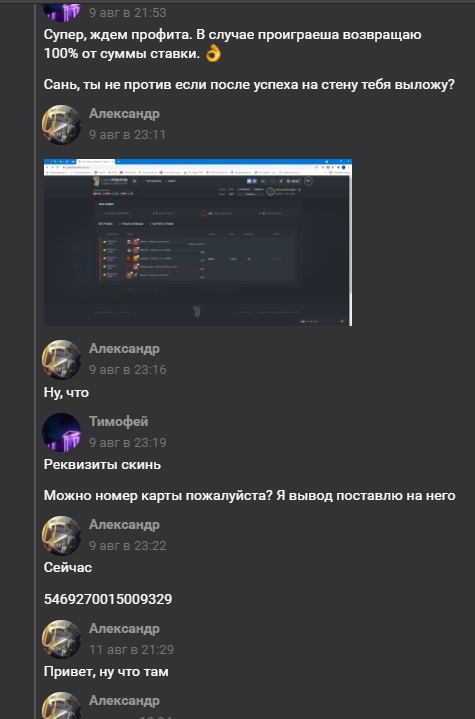Select the message "Реквизиты скинь"
This screenshot has width=475, height=719.
coord(102,465)
